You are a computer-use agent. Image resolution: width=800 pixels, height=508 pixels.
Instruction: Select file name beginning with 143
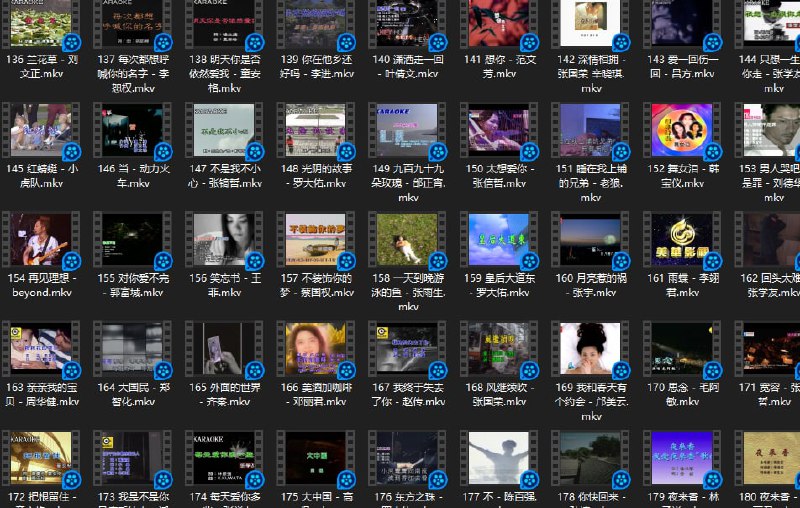pos(683,67)
